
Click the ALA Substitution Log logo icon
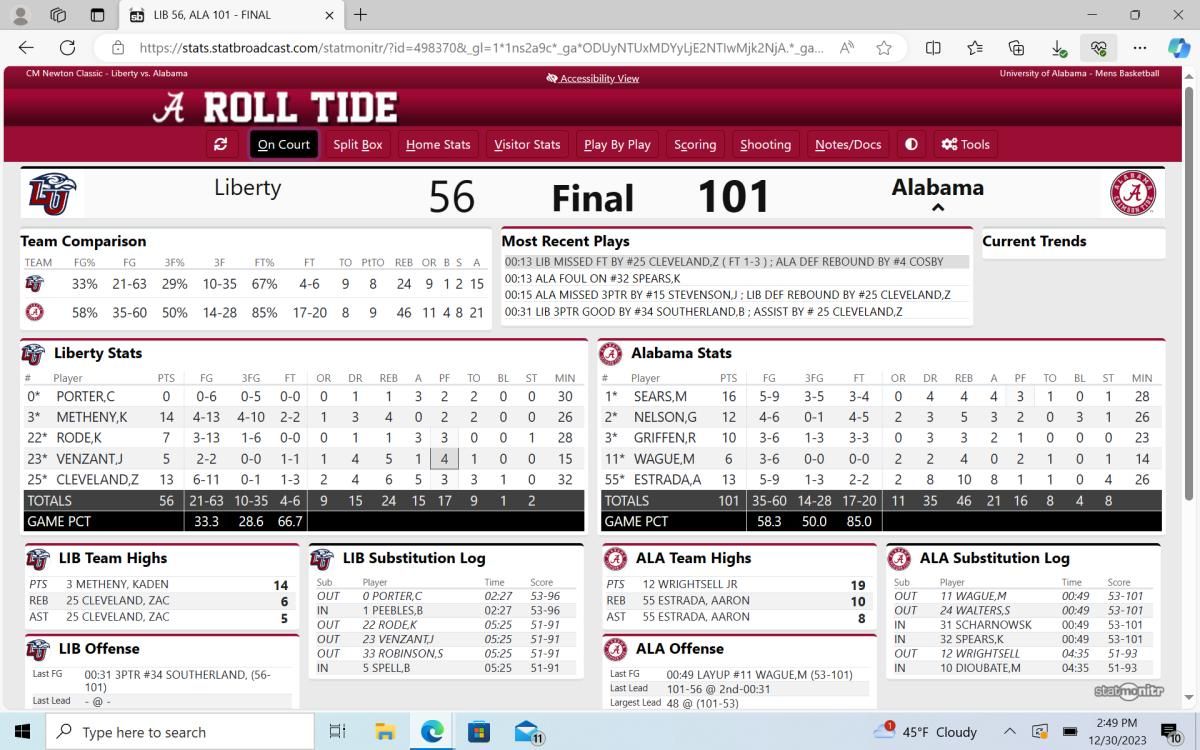click(900, 559)
